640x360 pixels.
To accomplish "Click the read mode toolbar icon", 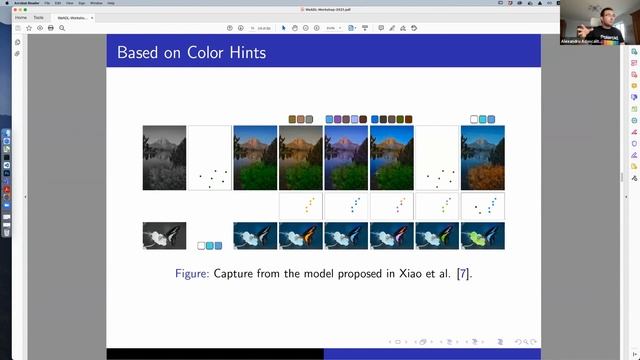I will [365, 28].
